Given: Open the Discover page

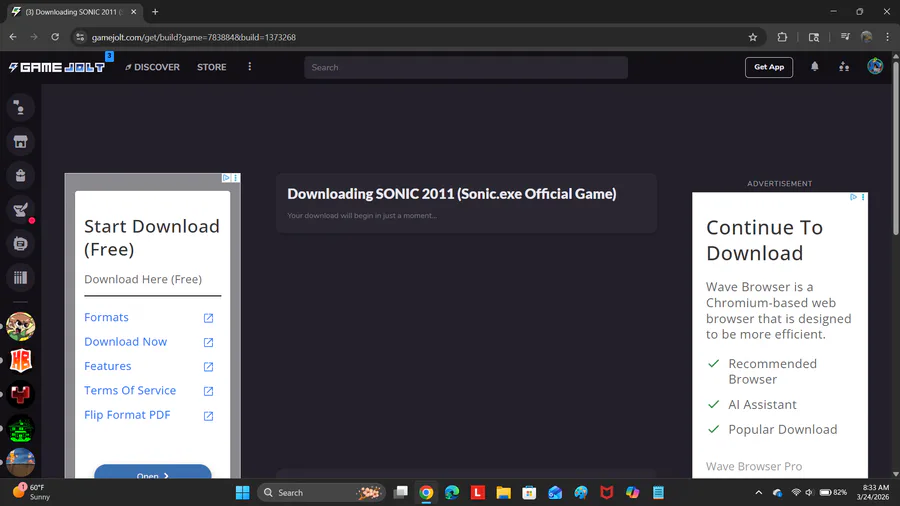Looking at the screenshot, I should pyautogui.click(x=152, y=67).
